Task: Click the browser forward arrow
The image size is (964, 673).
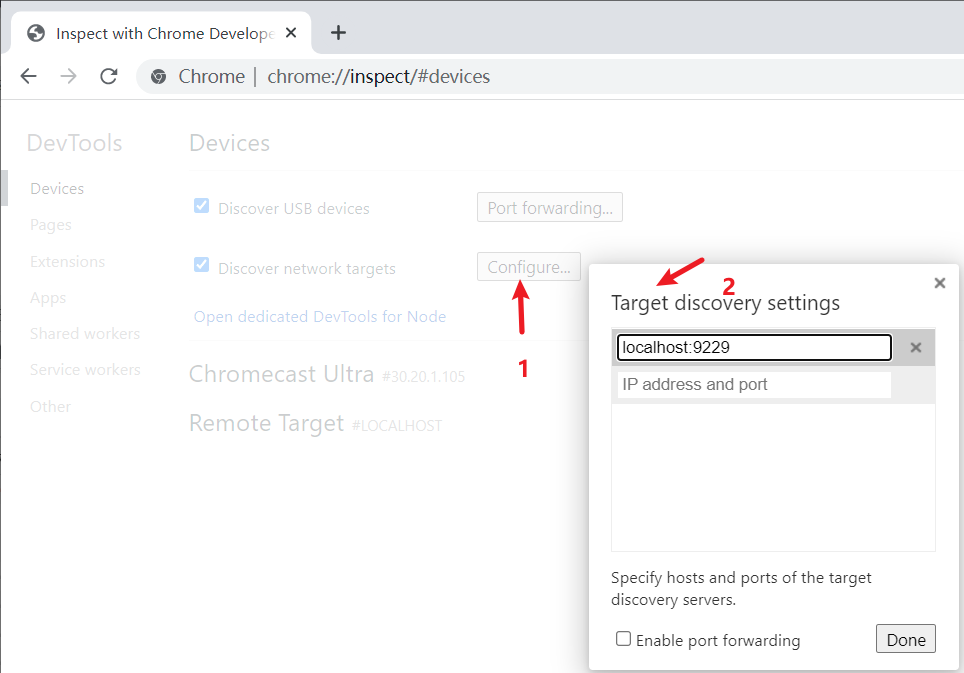Action: click(69, 76)
